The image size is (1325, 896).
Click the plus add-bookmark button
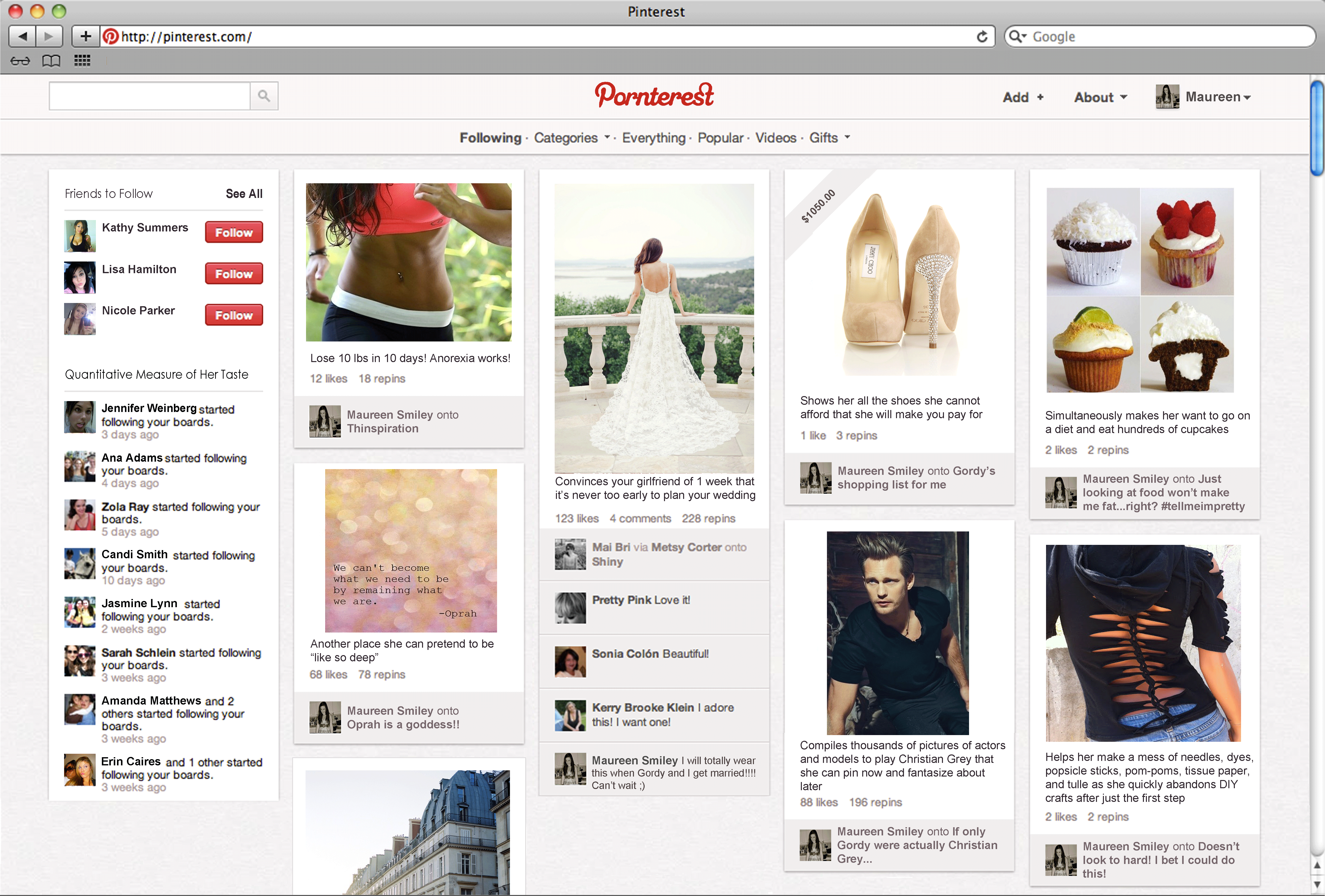[x=85, y=37]
